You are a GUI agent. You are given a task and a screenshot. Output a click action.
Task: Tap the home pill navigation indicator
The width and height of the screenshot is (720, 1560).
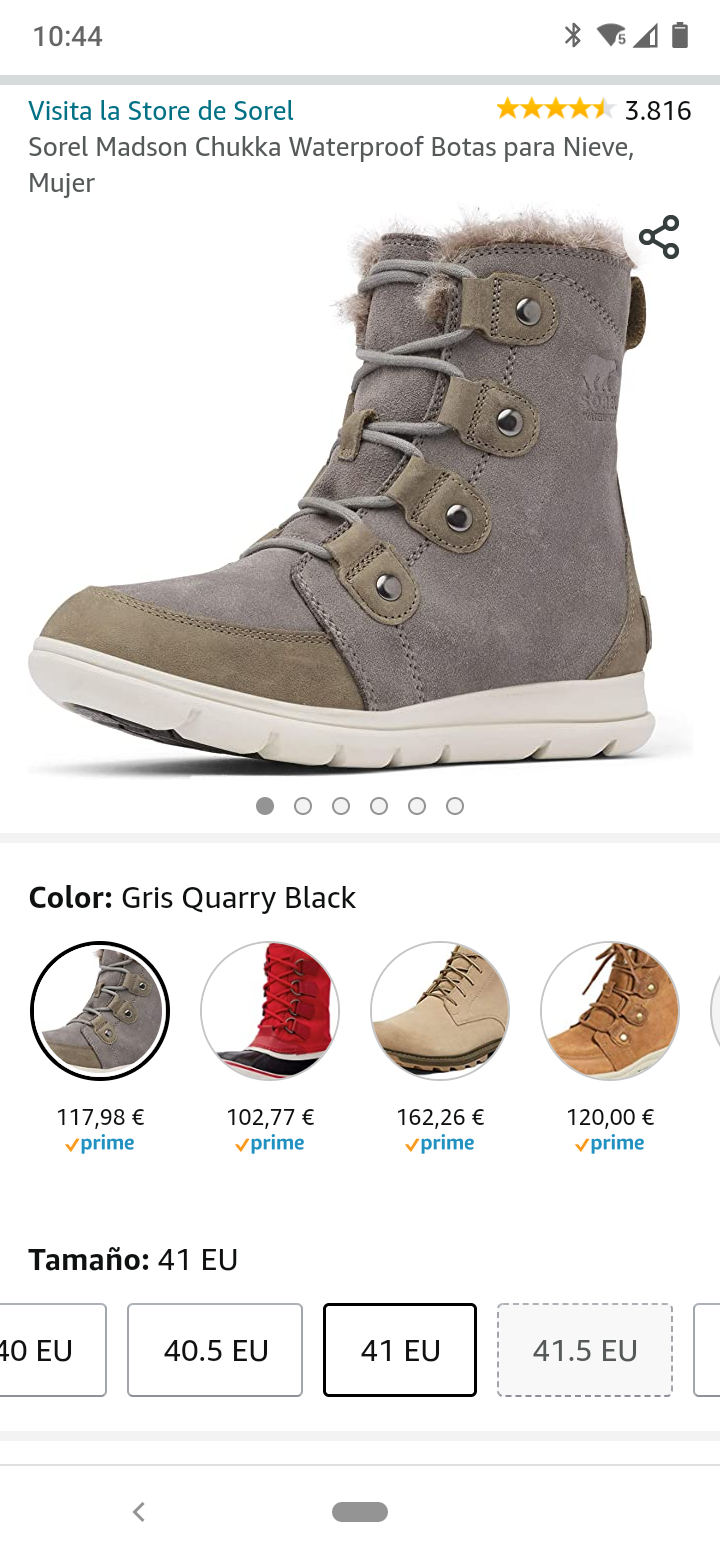pos(360,1512)
